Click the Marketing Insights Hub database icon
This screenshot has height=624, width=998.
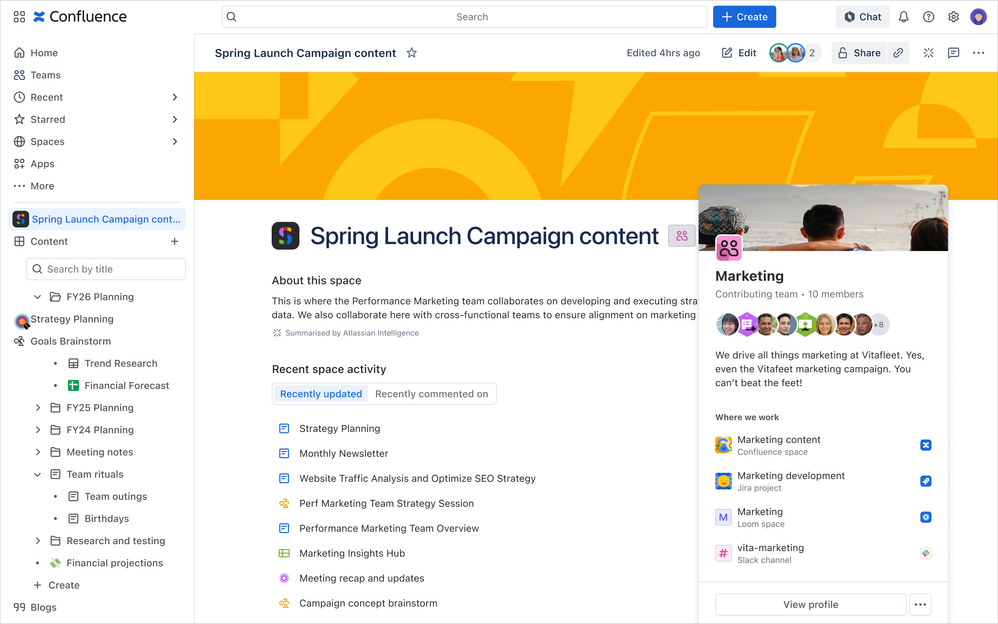[284, 553]
